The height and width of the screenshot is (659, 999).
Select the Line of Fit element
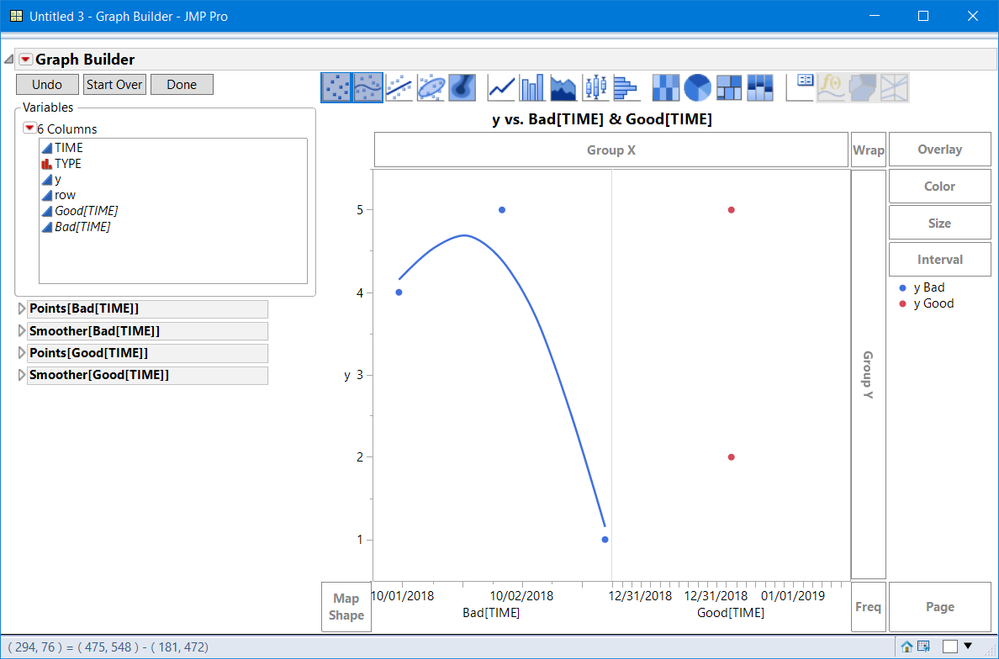[399, 87]
